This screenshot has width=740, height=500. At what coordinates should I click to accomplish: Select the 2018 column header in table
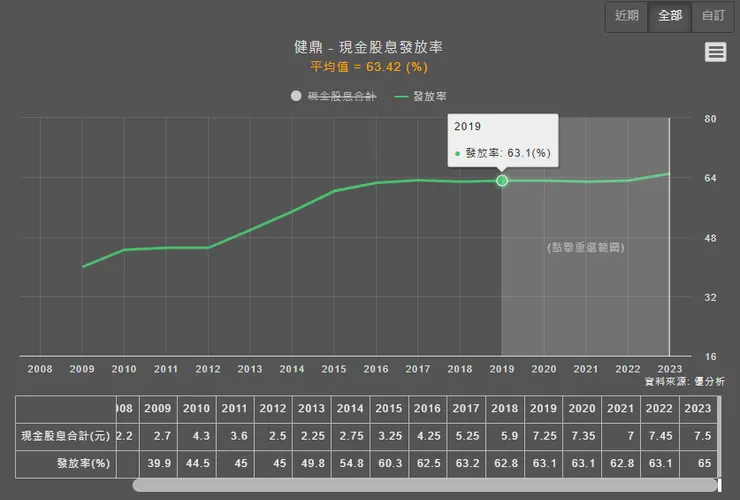pyautogui.click(x=506, y=409)
